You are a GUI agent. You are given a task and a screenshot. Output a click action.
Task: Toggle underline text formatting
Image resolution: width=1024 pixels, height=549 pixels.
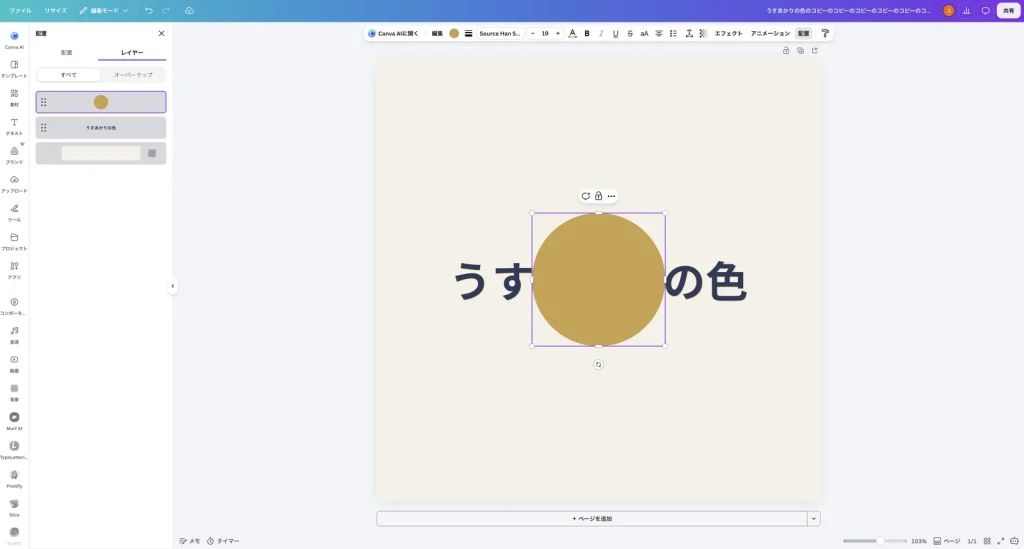pyautogui.click(x=616, y=33)
